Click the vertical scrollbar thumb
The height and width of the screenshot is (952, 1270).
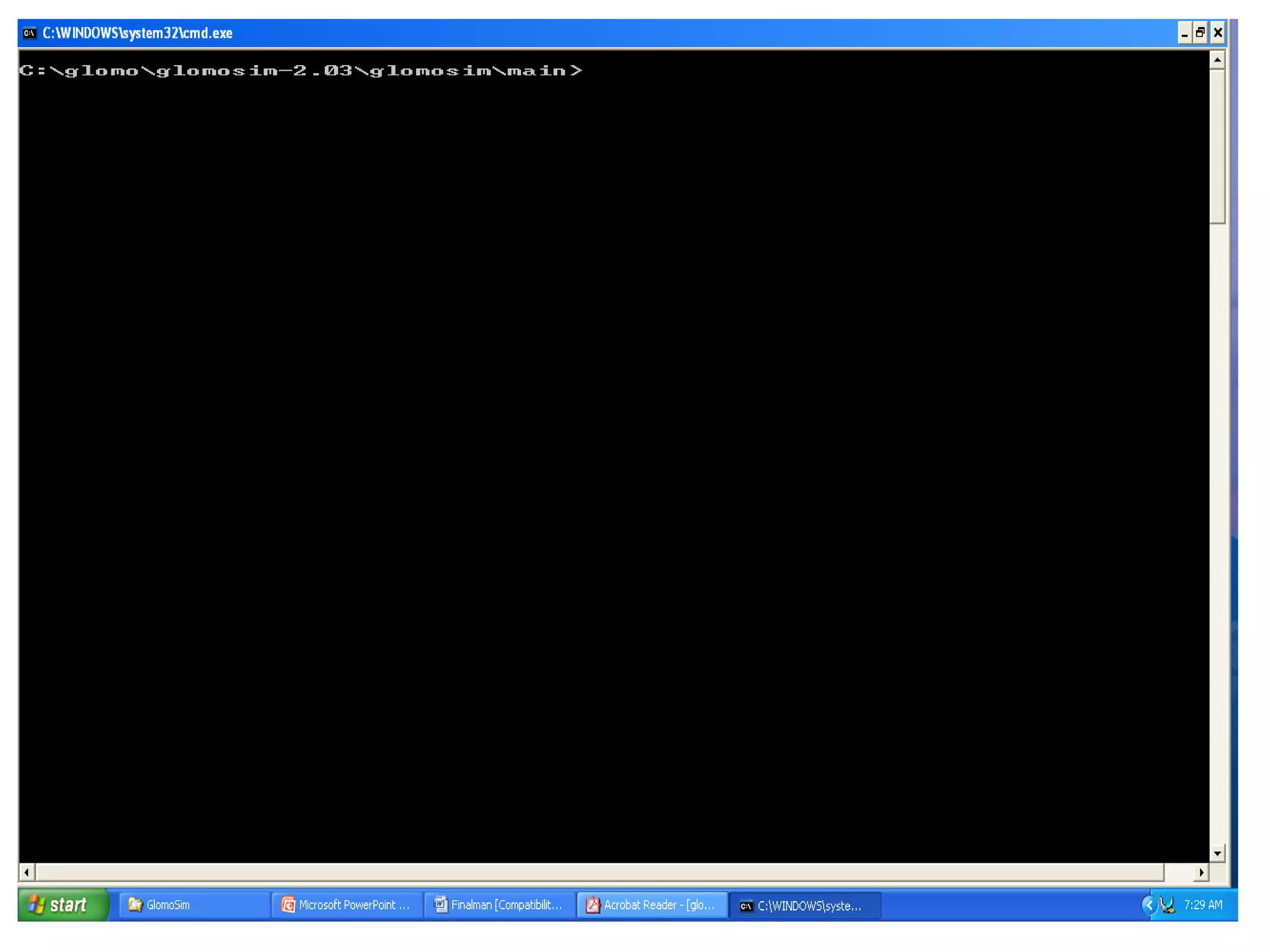pos(1217,146)
